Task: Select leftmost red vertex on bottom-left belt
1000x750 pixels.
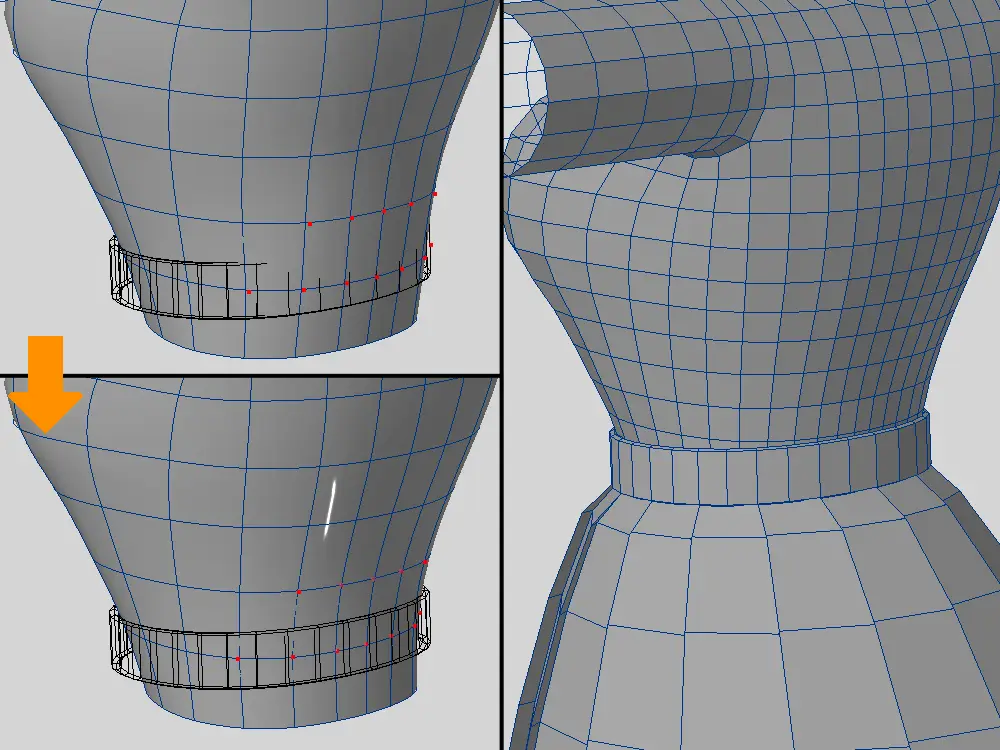Action: [x=238, y=659]
